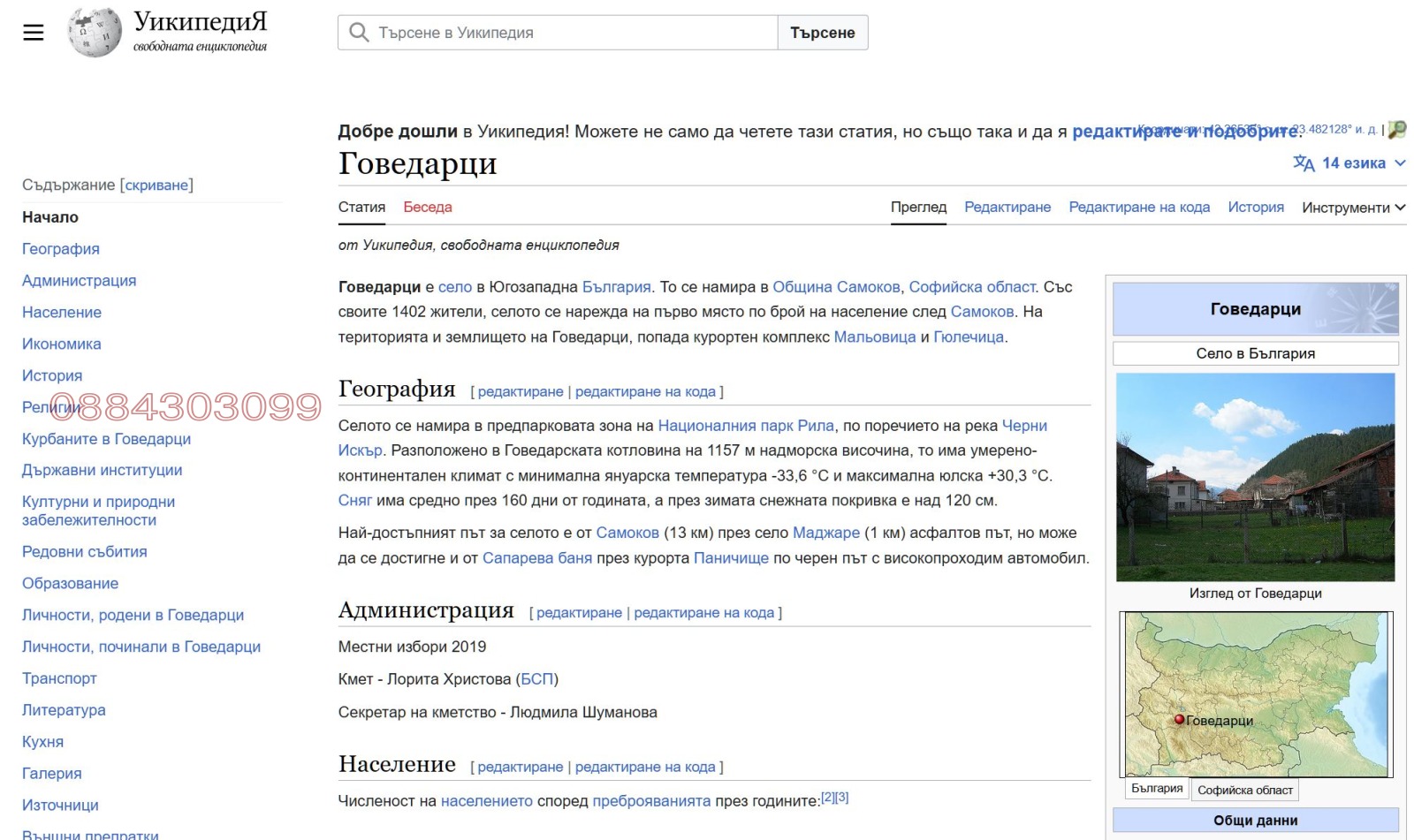
Task: Click the Wikipedia globe logo
Action: point(95,33)
